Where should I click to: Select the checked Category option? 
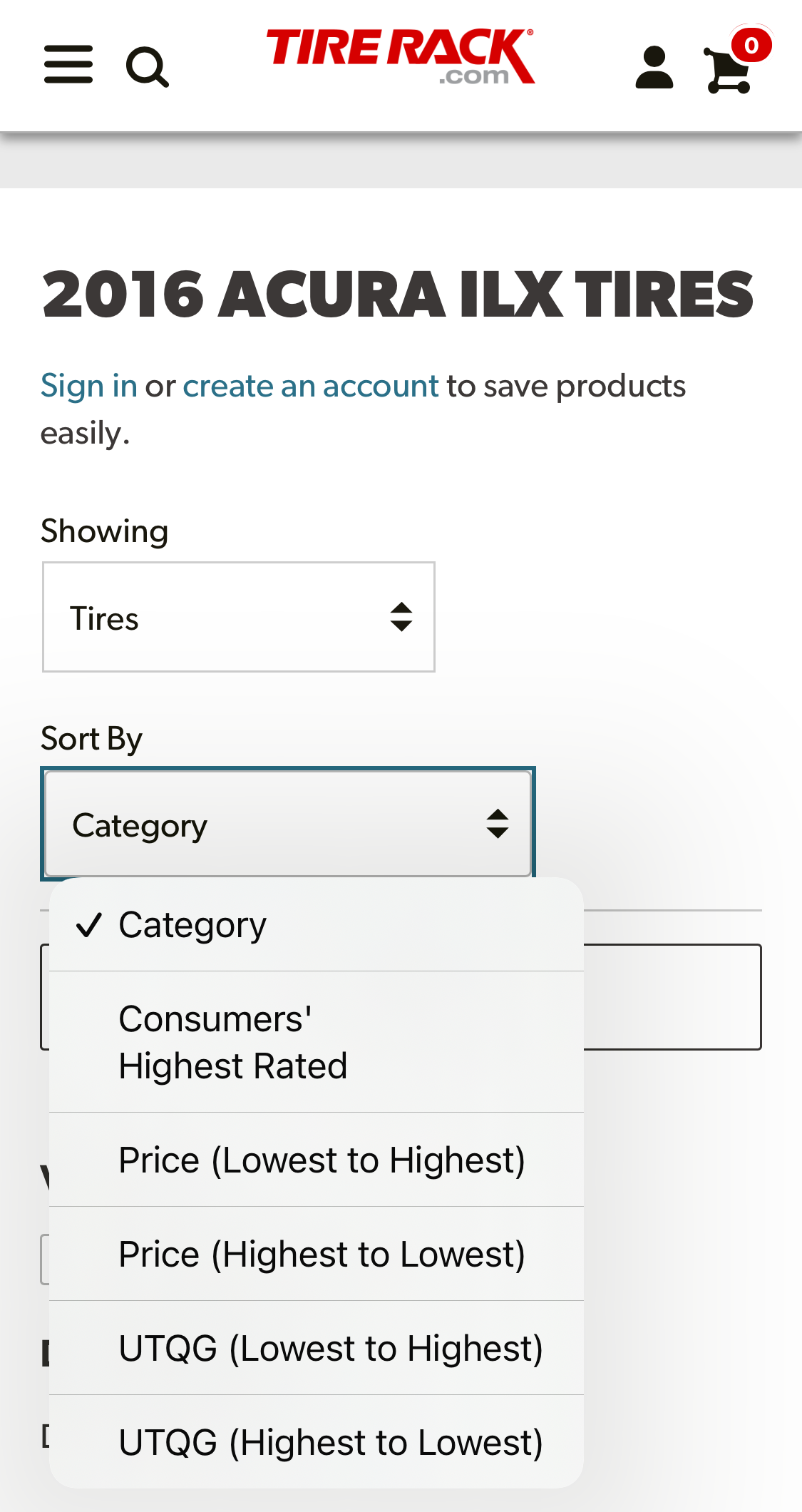coord(191,924)
